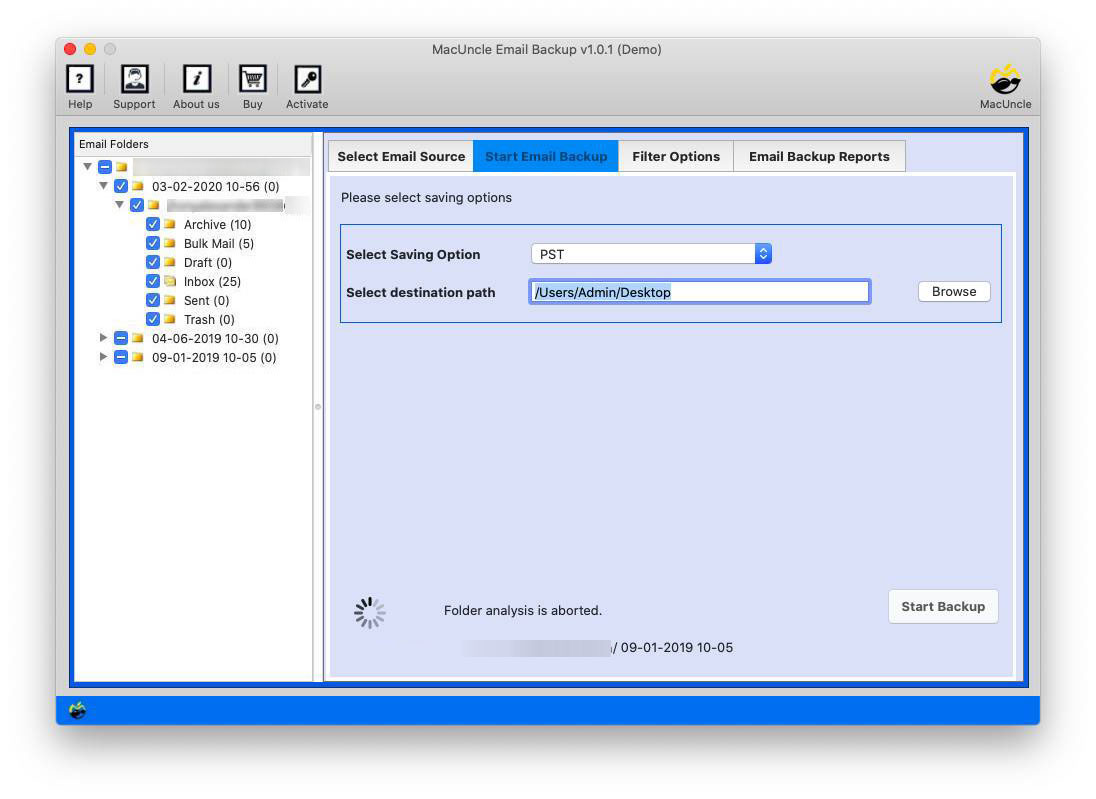The width and height of the screenshot is (1096, 799).
Task: Click the Archive folder icon
Action: click(x=172, y=224)
